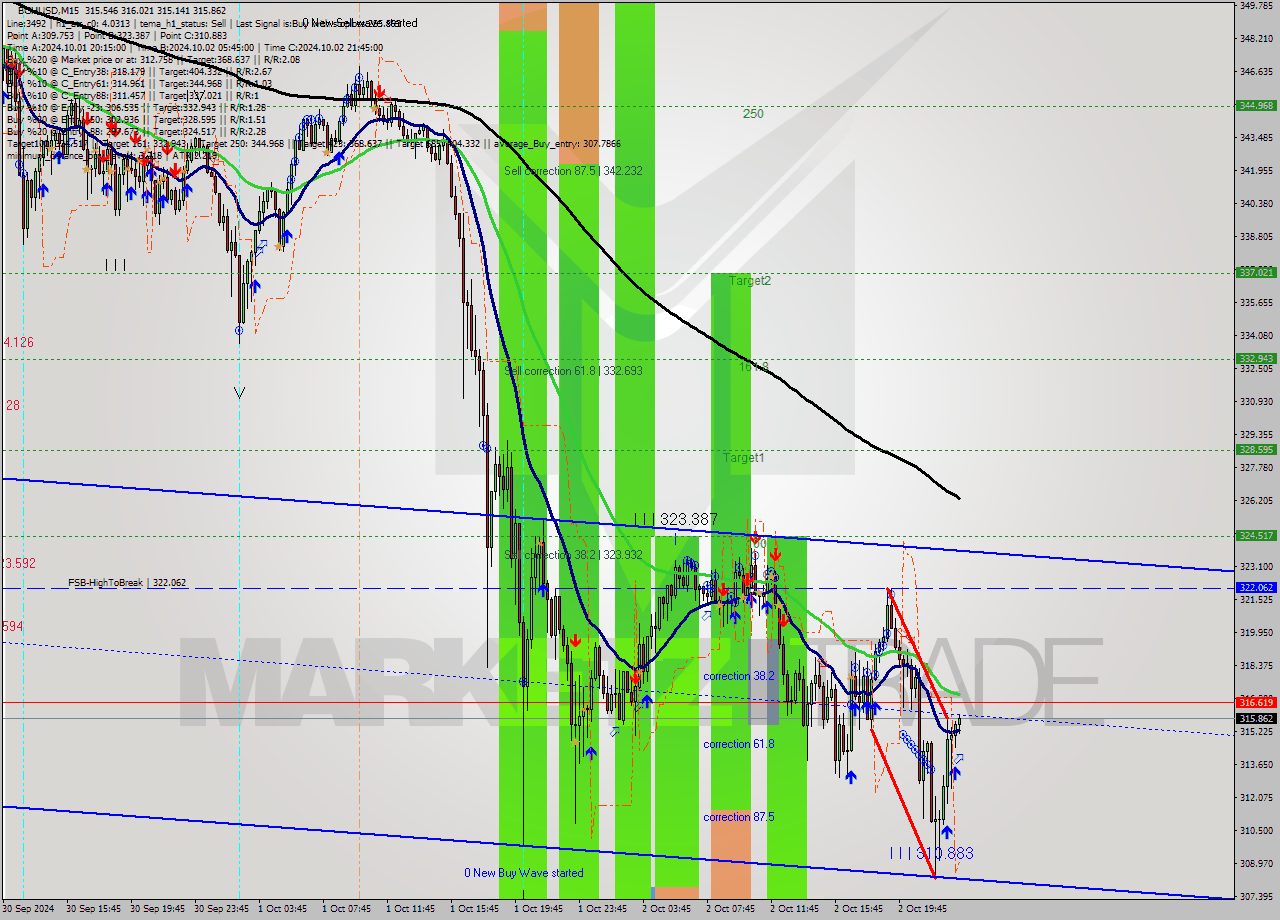
Task: Click the 'Target1' chart label
Action: point(744,457)
